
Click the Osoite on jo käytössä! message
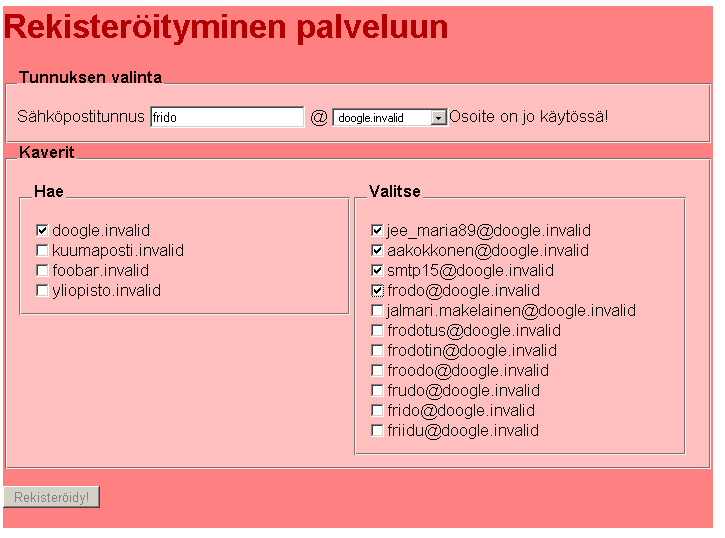coord(528,116)
